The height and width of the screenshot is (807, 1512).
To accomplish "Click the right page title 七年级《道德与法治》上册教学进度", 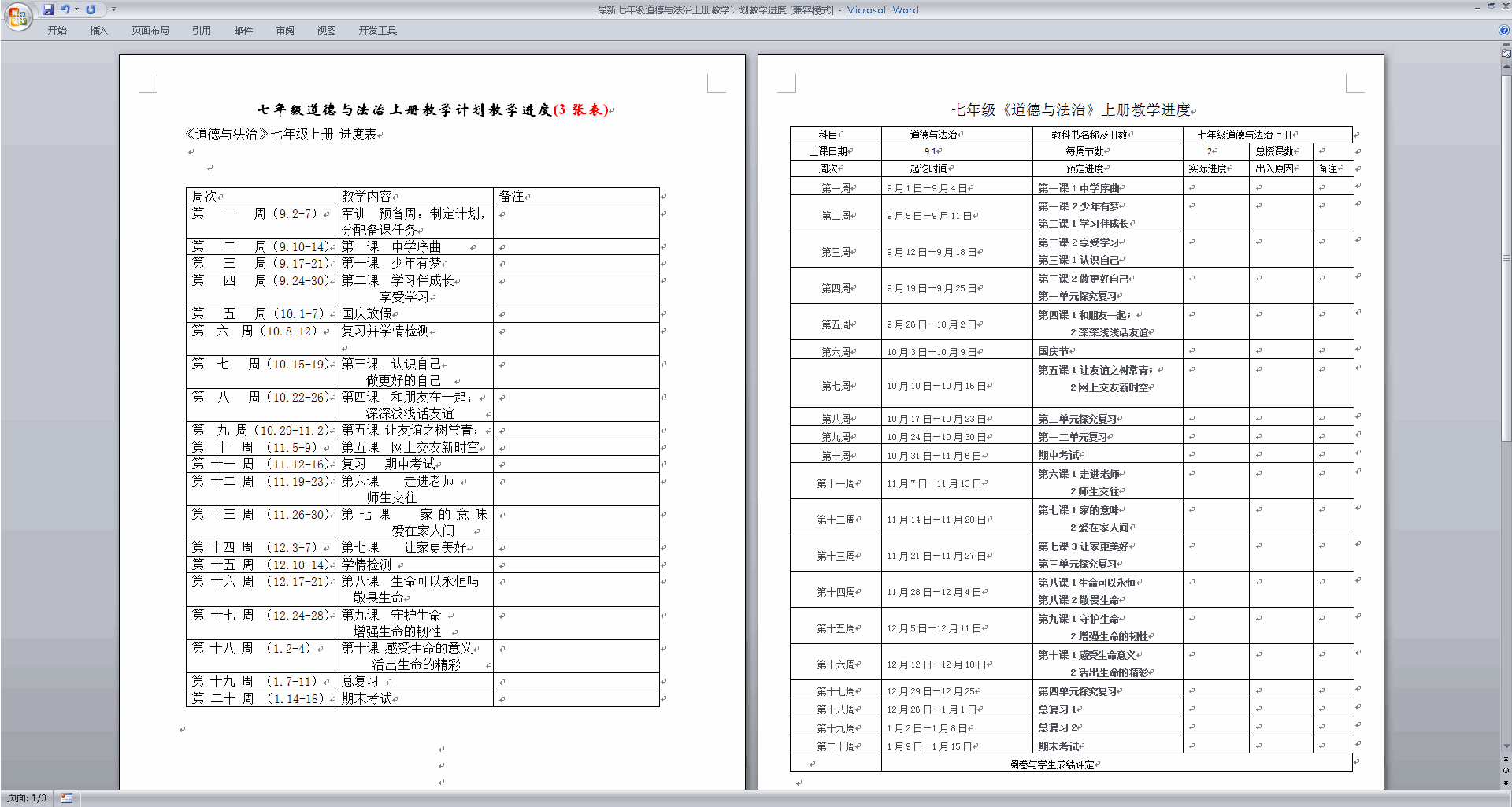I will (1071, 110).
